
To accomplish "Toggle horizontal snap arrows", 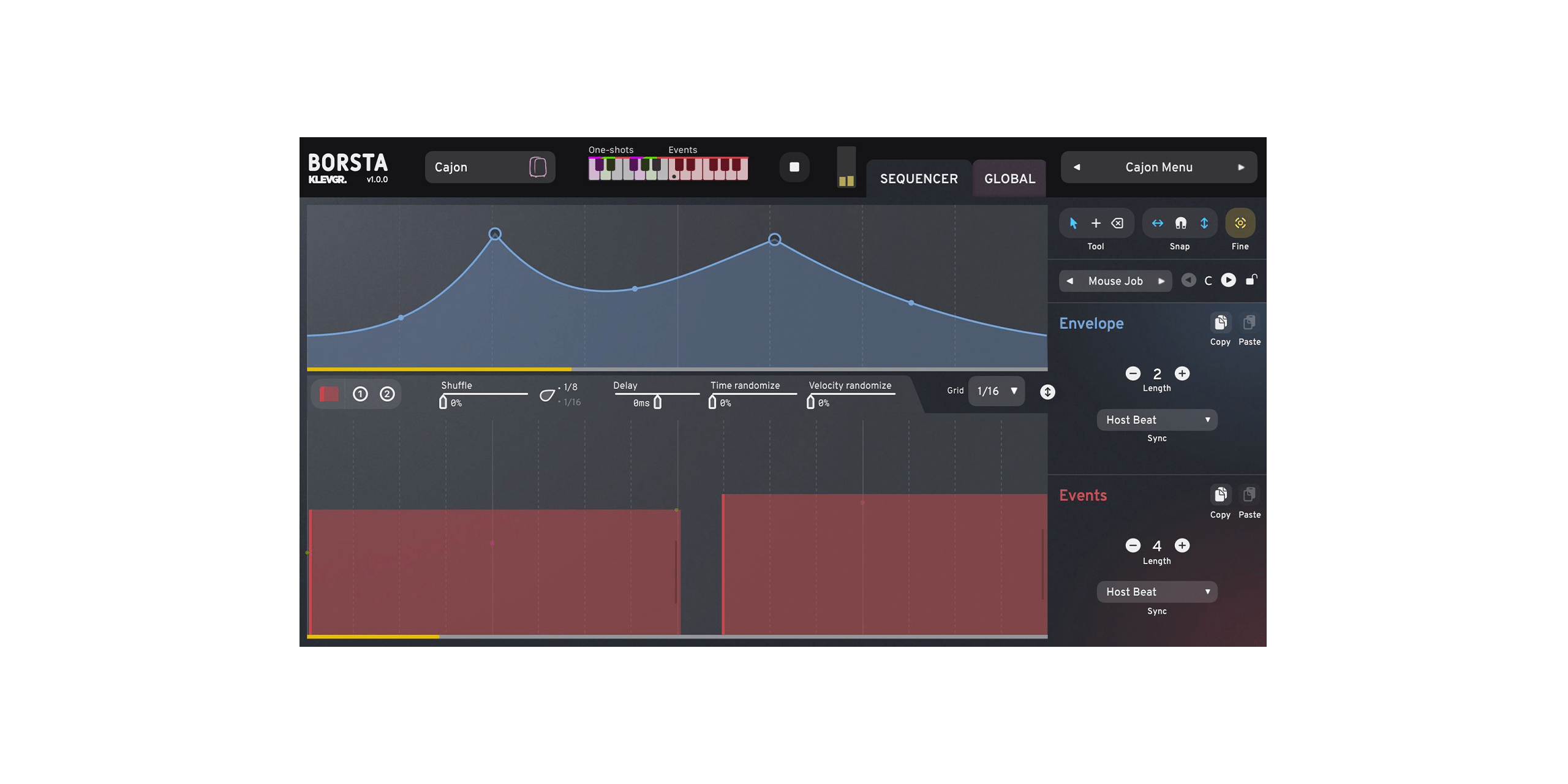I will tap(1157, 224).
